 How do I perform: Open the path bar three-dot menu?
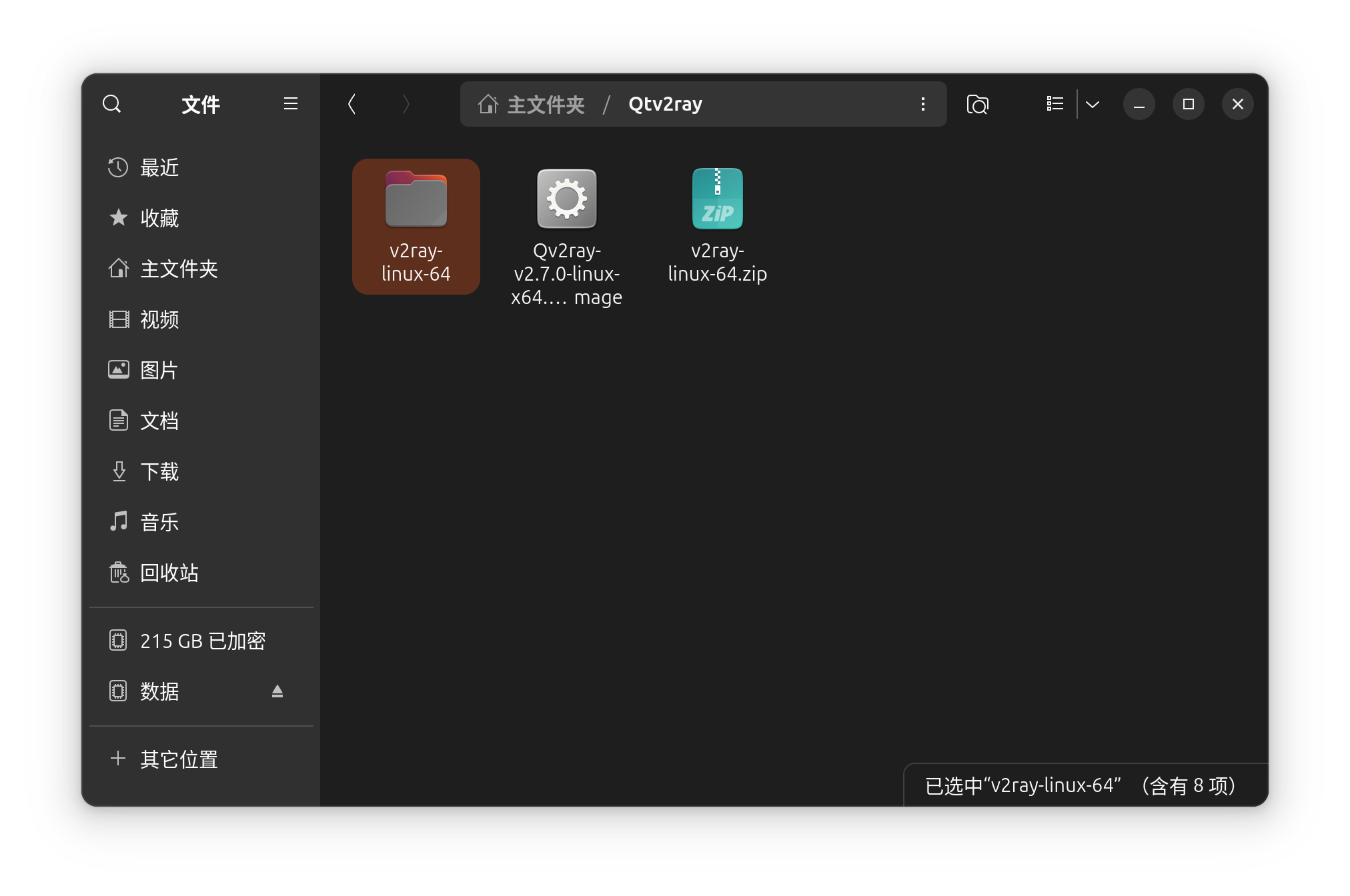tap(922, 104)
